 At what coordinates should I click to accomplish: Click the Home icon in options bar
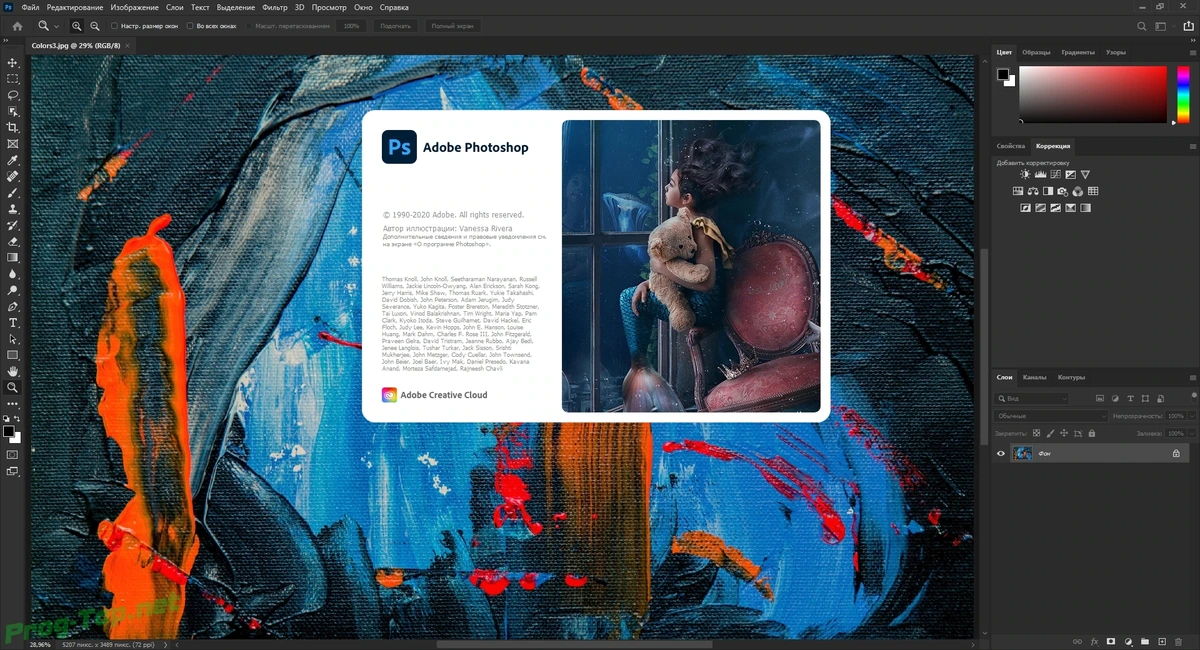pyautogui.click(x=17, y=26)
